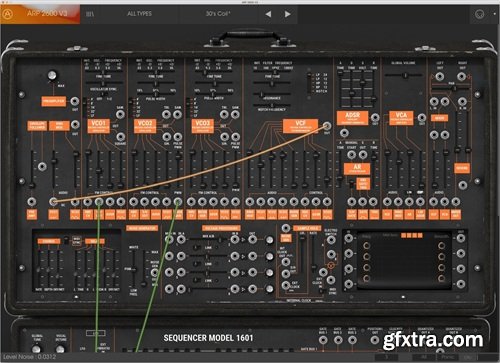The image size is (500, 363).
Task: Click the ADSR OUT jack
Action: [375, 117]
